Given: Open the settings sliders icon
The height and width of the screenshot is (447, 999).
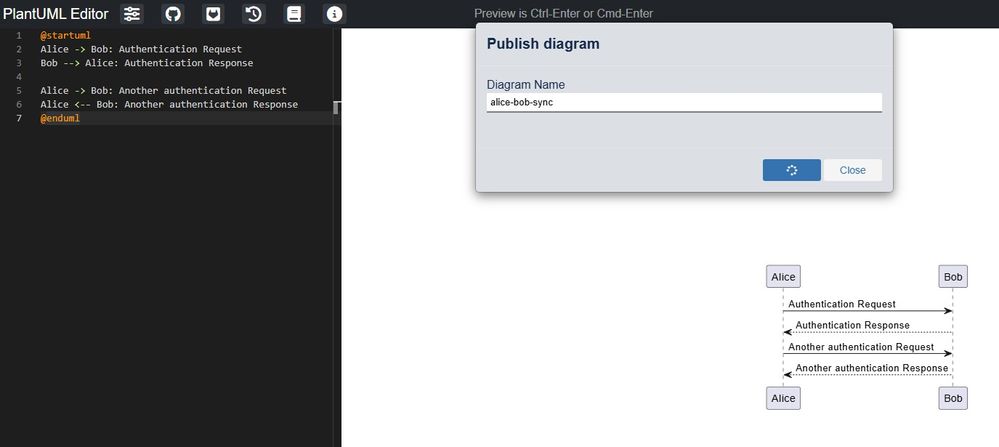Looking at the screenshot, I should [x=132, y=14].
